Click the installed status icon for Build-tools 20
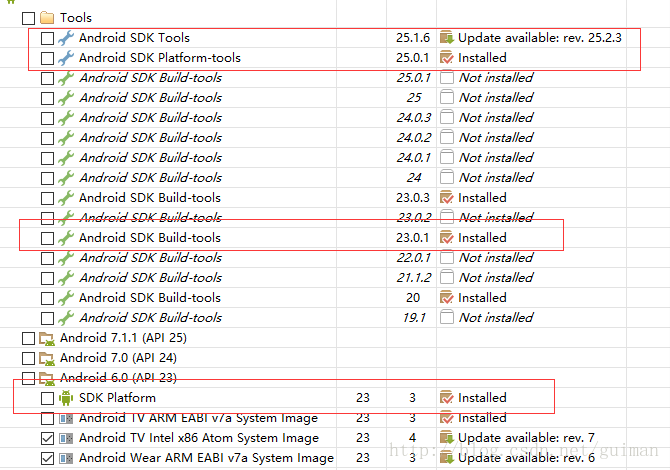This screenshot has width=670, height=470. pyautogui.click(x=447, y=298)
